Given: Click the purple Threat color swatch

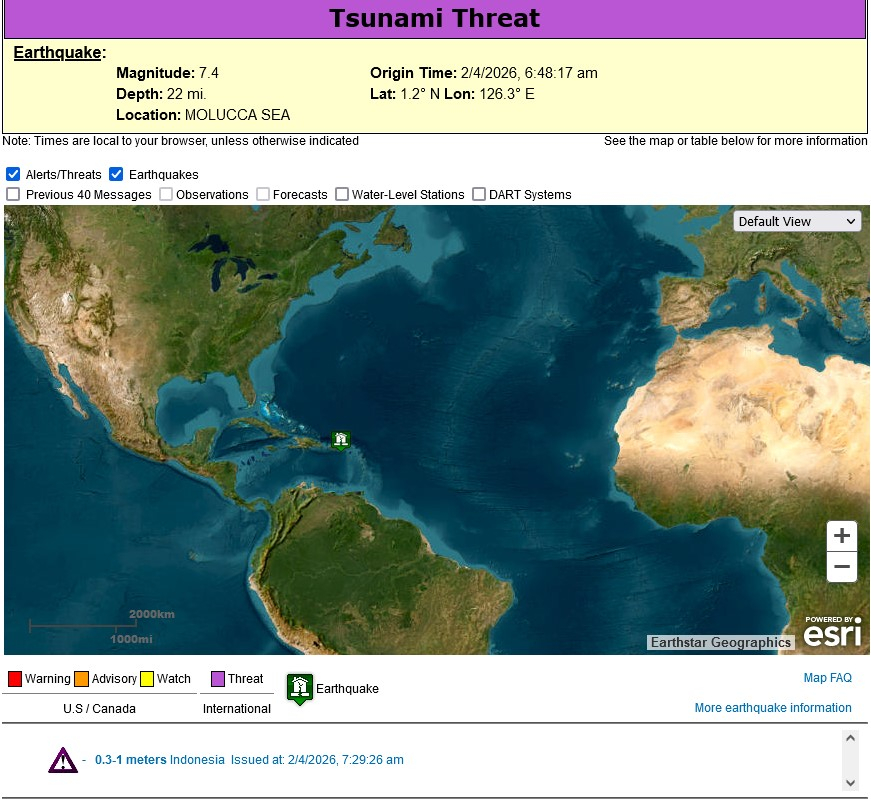Looking at the screenshot, I should click(x=218, y=679).
